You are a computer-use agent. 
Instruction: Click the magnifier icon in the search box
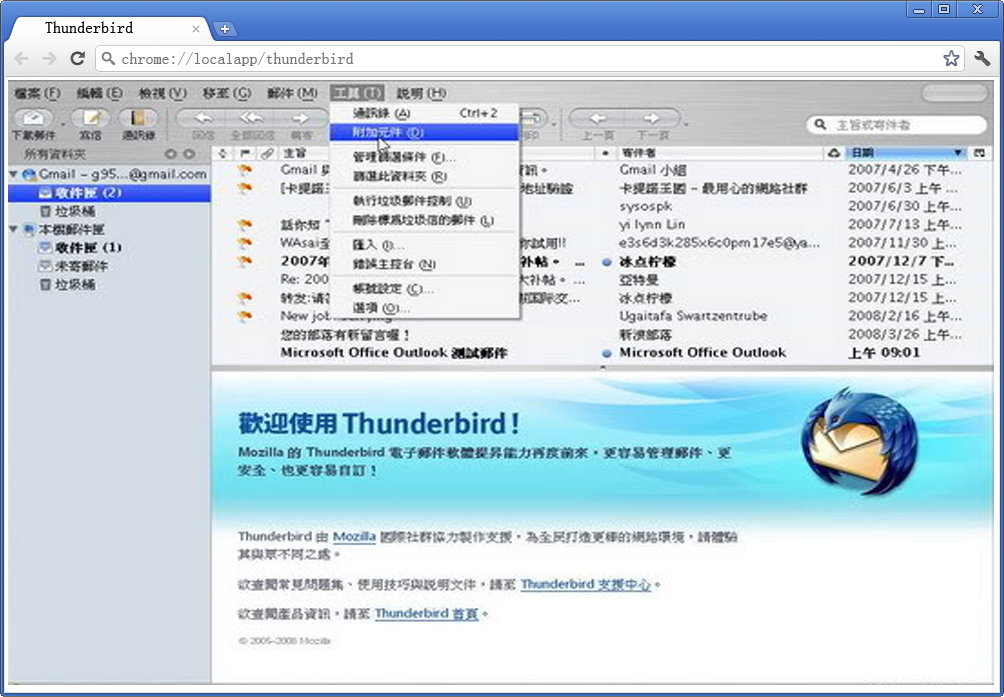pyautogui.click(x=820, y=124)
